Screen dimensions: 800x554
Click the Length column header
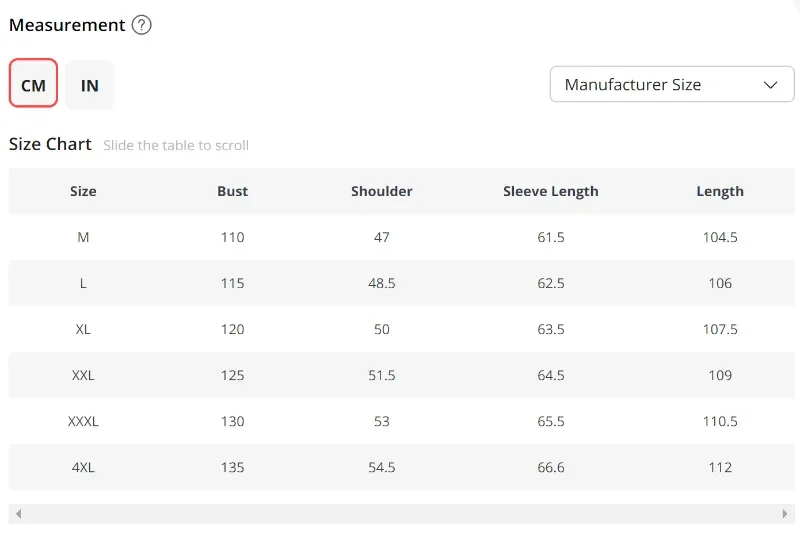click(720, 191)
